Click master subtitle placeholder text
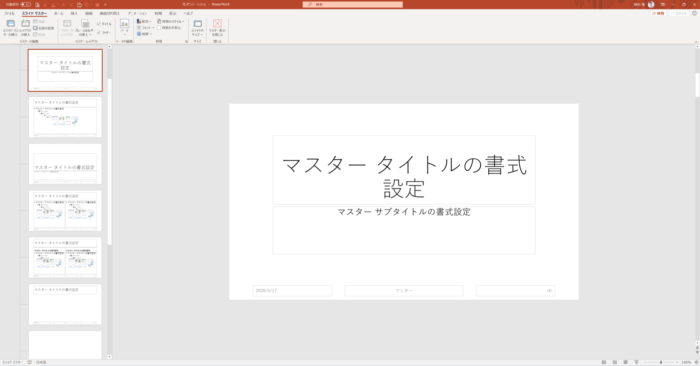The image size is (700, 366). [x=404, y=212]
